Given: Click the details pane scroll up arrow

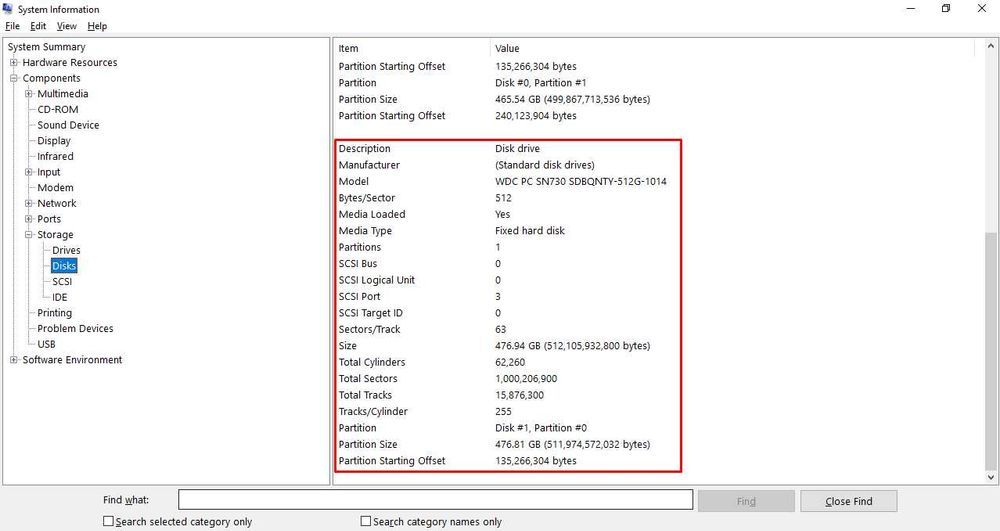Looking at the screenshot, I should tap(990, 47).
